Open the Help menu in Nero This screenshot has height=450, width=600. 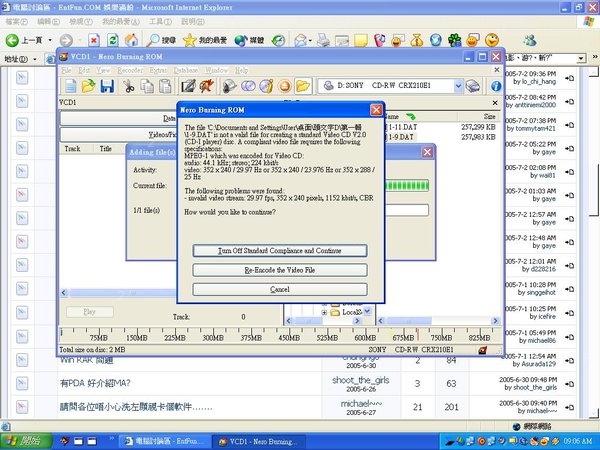[241, 70]
